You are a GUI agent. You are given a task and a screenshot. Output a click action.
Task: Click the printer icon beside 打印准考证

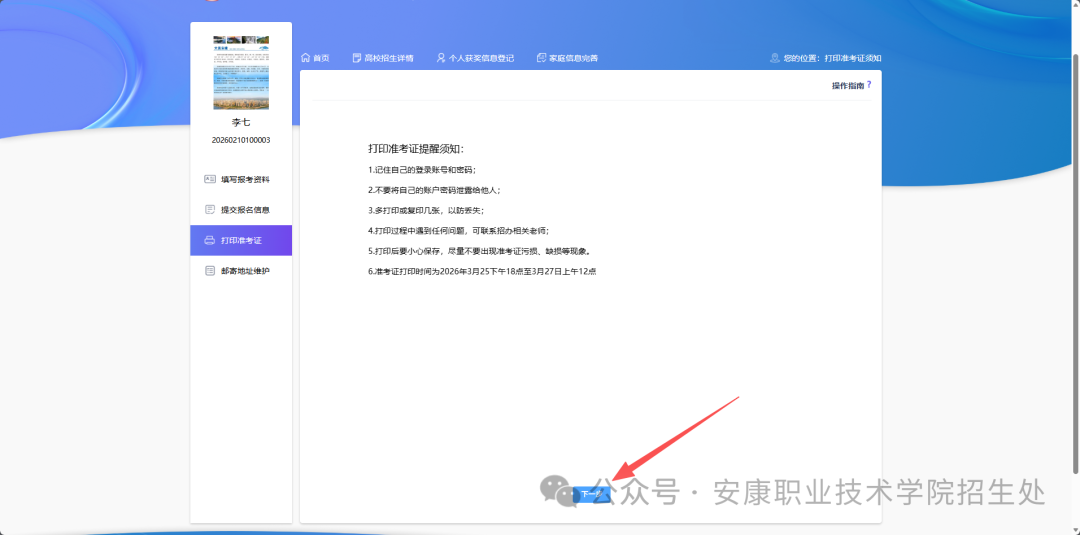[x=210, y=241]
